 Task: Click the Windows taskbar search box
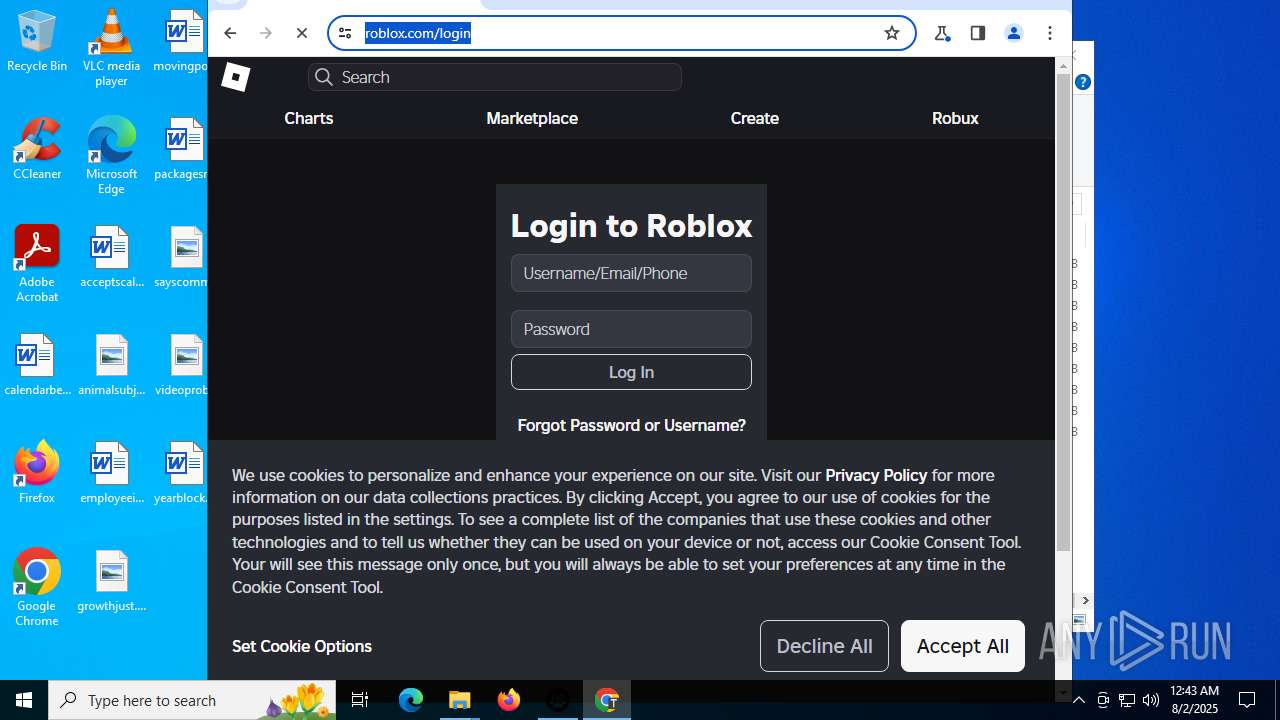tap(192, 700)
